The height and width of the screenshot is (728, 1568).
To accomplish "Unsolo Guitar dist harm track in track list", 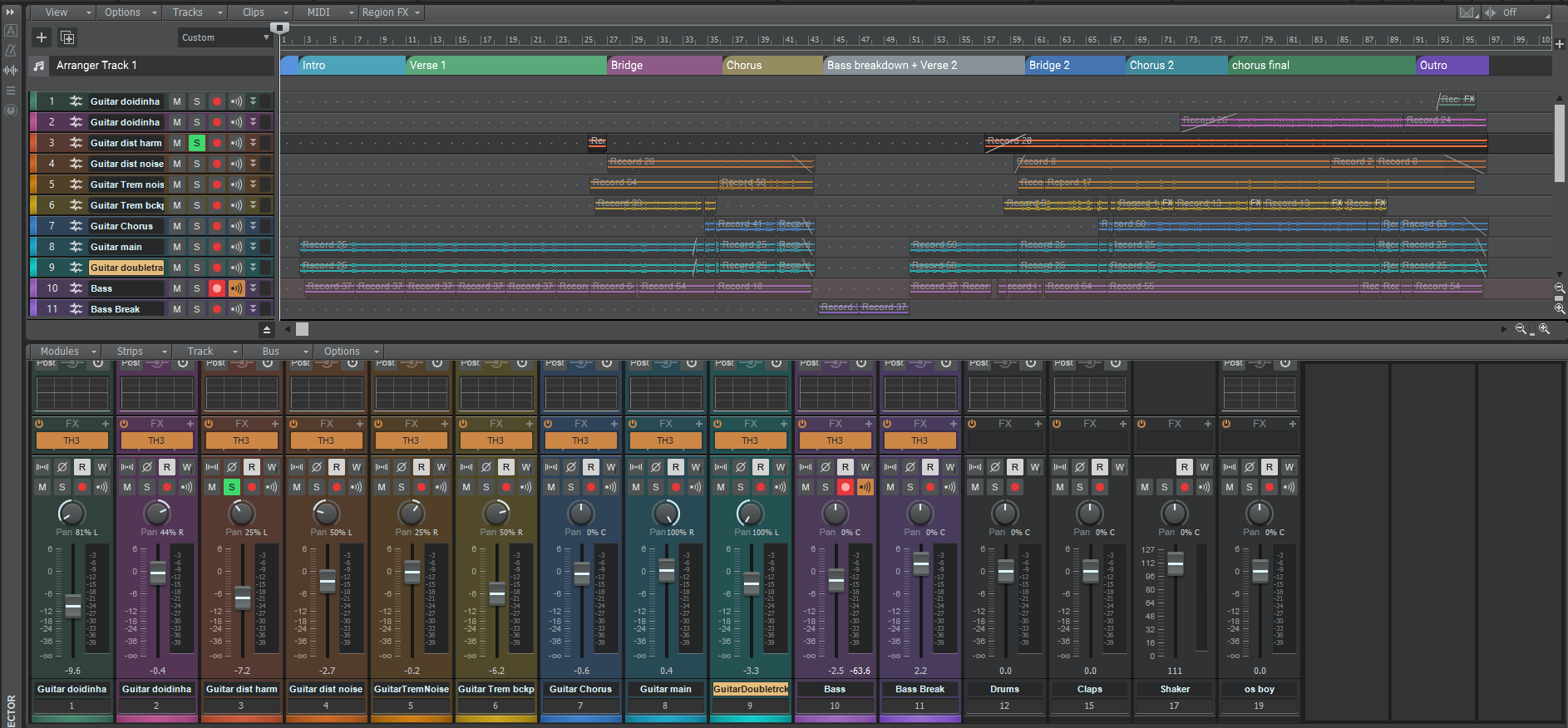I will (x=197, y=143).
